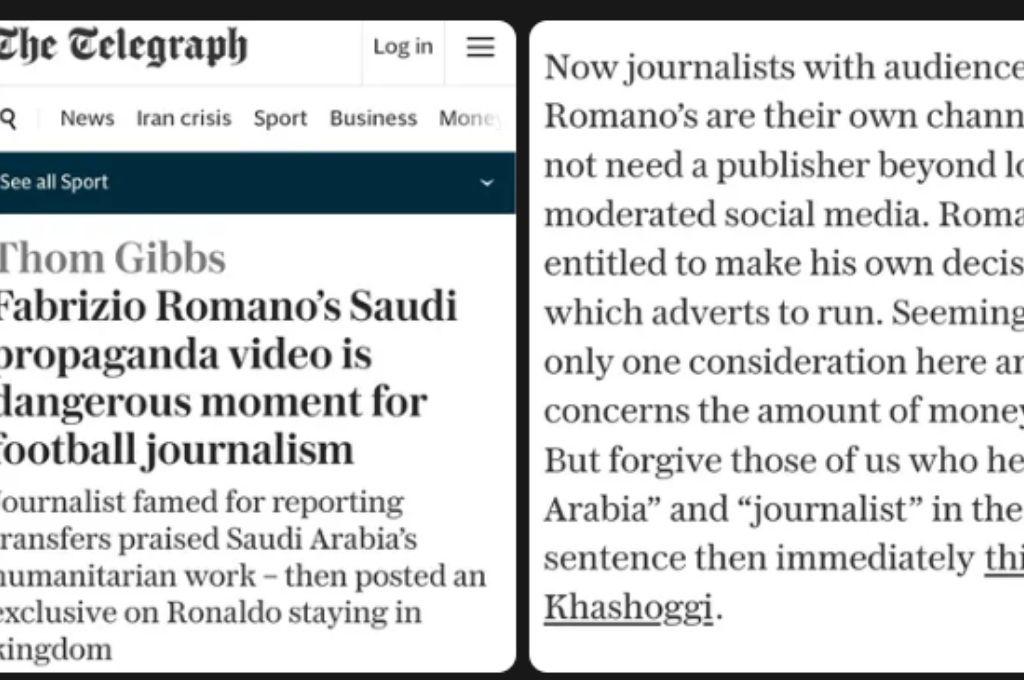This screenshot has width=1024, height=680.
Task: Select the Sport nav item
Action: 280,118
